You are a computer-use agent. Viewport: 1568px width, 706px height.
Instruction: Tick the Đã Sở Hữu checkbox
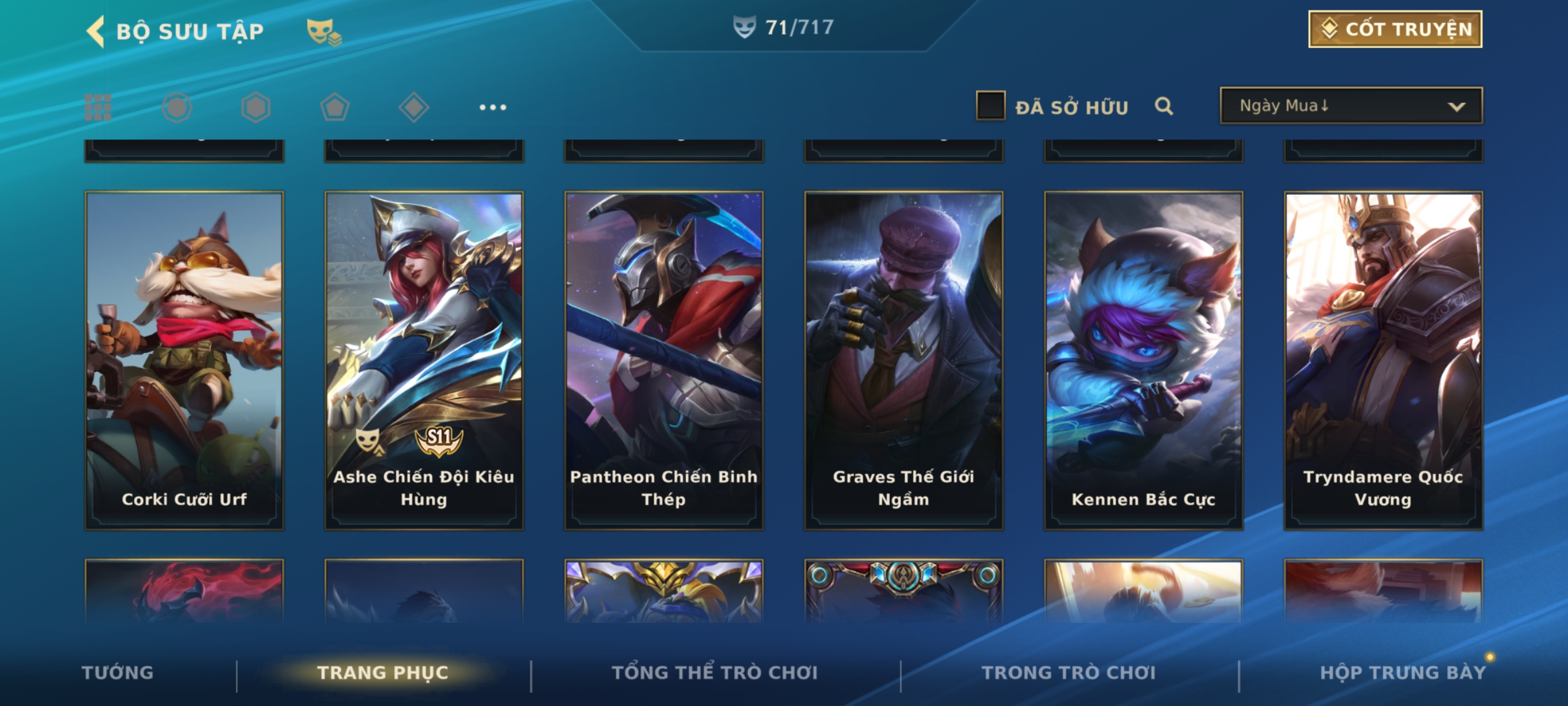pyautogui.click(x=990, y=105)
